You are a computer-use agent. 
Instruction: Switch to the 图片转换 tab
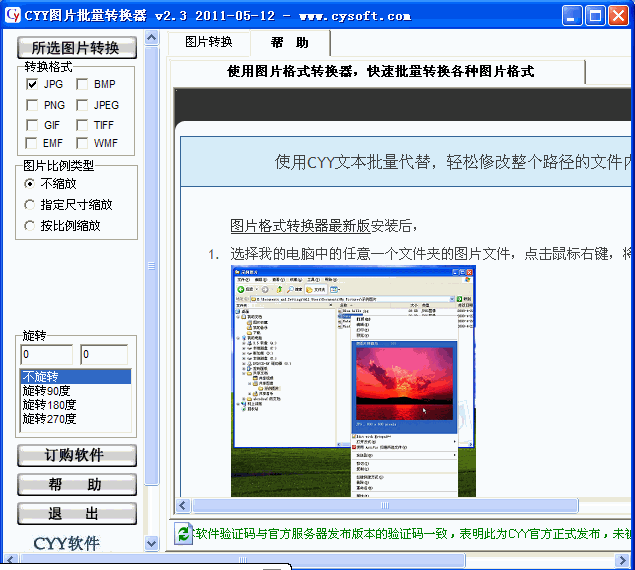209,42
